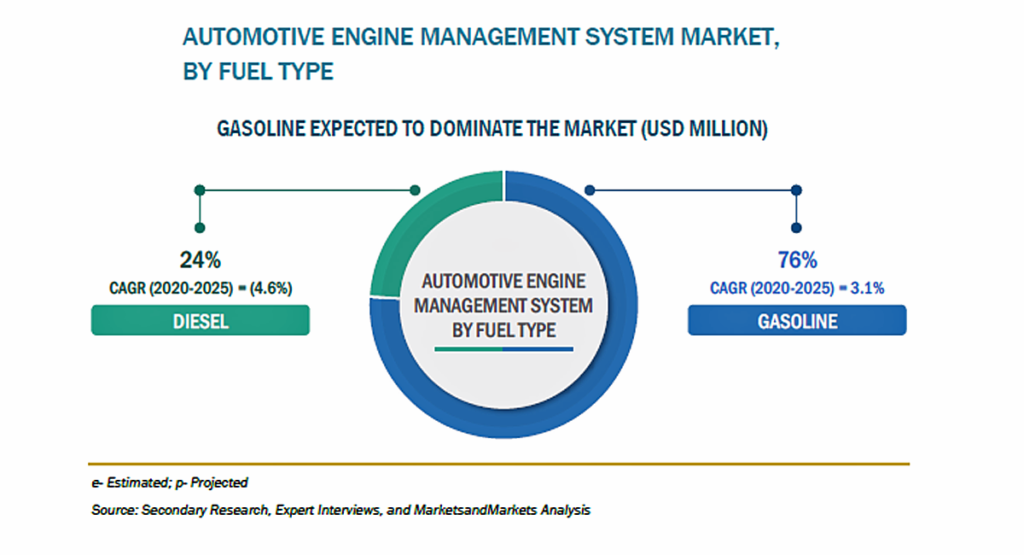1024x555 pixels.
Task: Click the Source: Secondary Research citation line
Action: (x=340, y=510)
